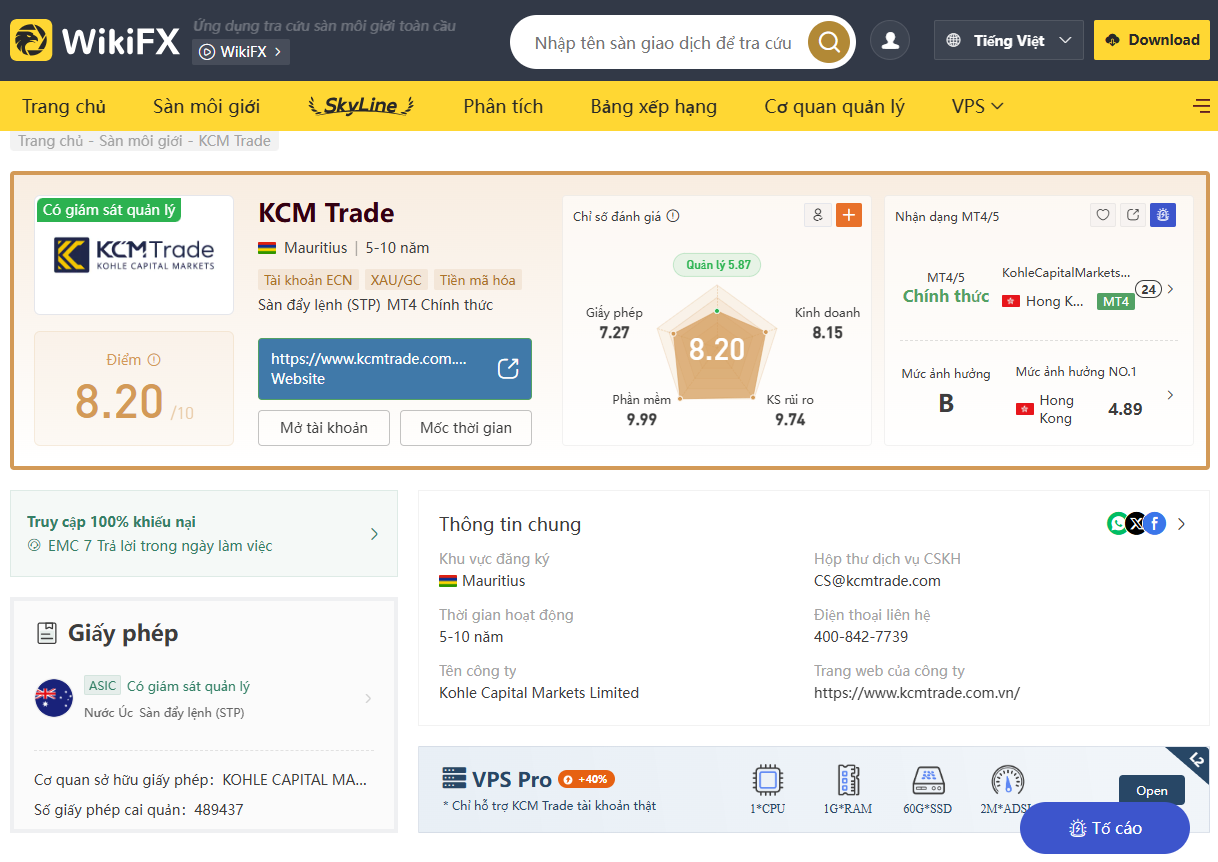Screen dimensions: 1218x862
Task: Expand the ASIC license details chevron
Action: tap(368, 698)
